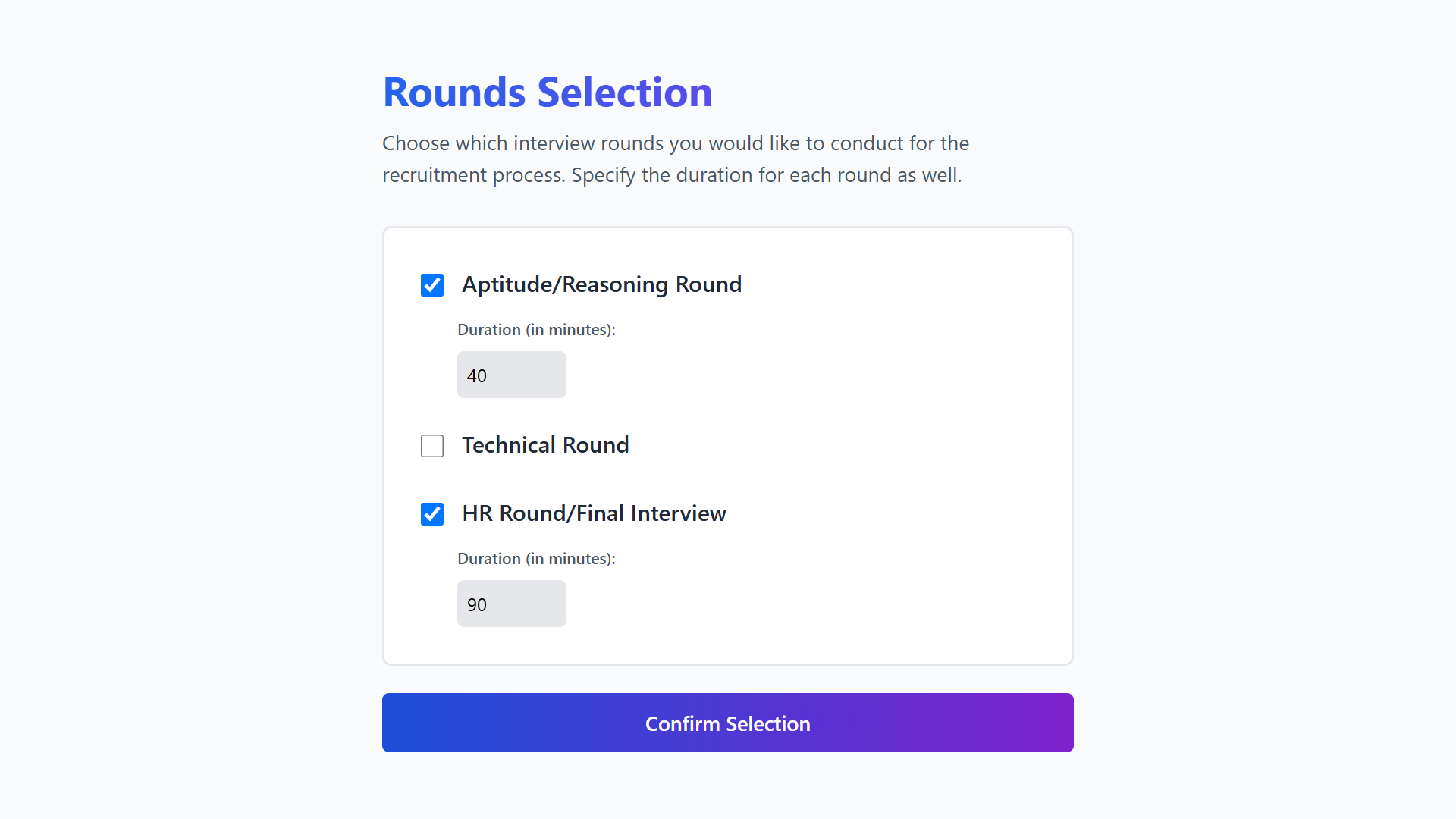Click the Duration label under Aptitude round
The width and height of the screenshot is (1456, 819).
[x=536, y=330]
